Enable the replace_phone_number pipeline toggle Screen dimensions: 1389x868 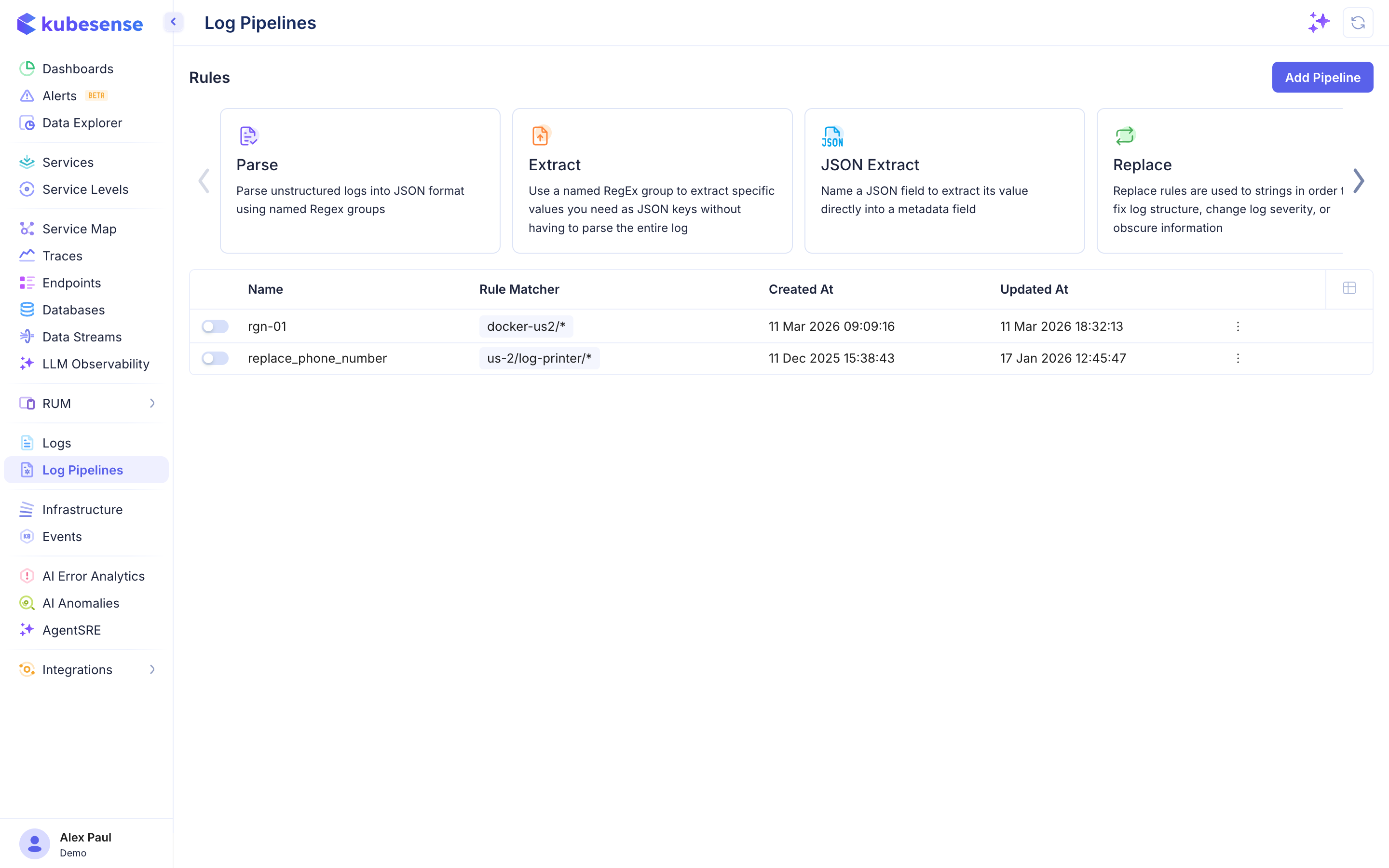click(x=215, y=358)
